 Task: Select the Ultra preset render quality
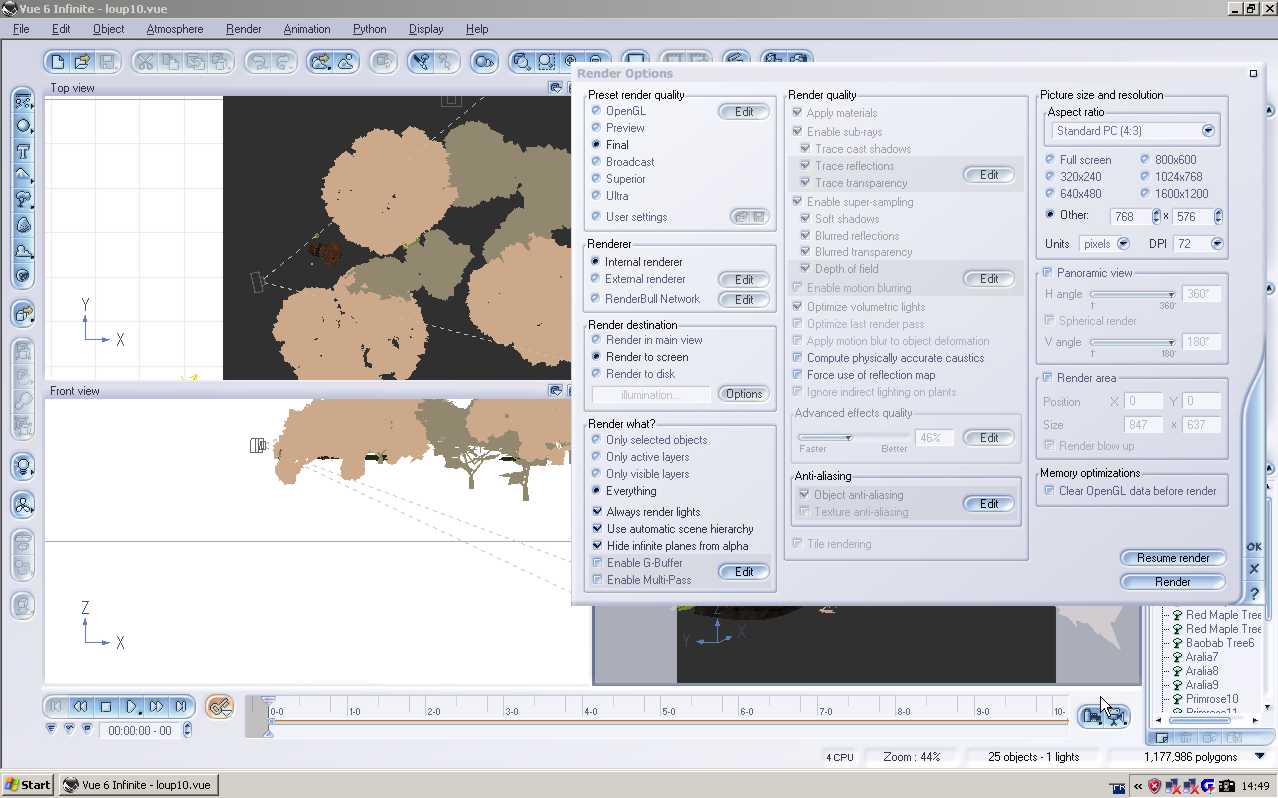596,196
